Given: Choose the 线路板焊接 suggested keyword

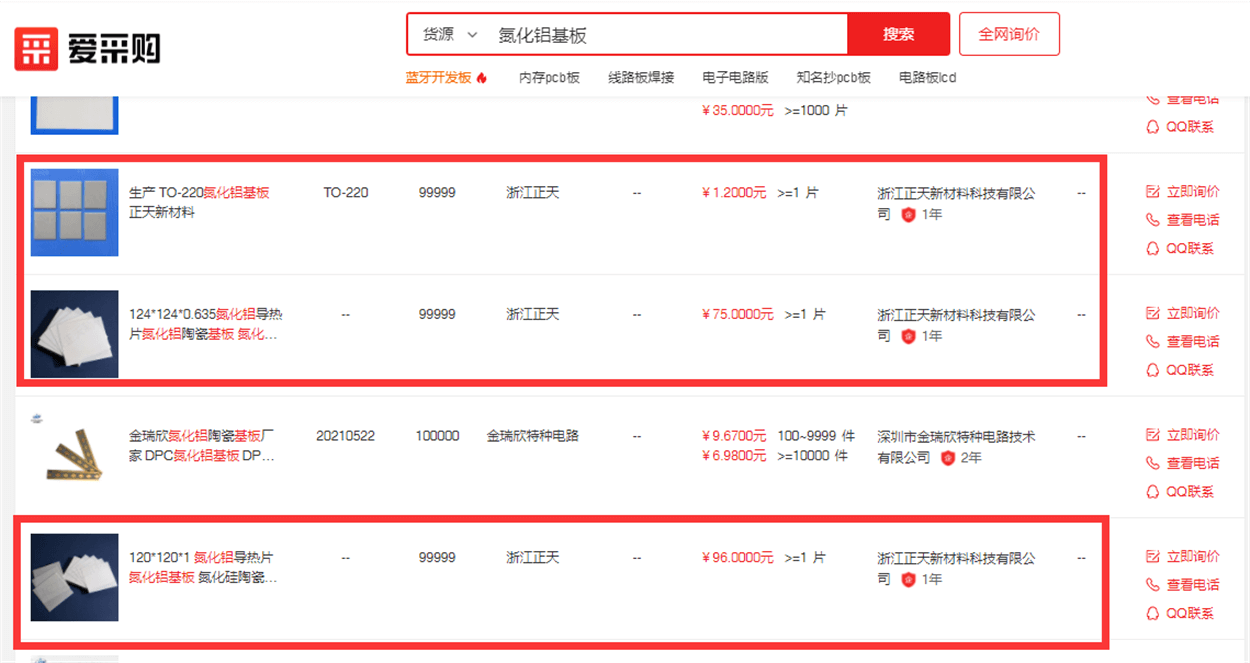Looking at the screenshot, I should 641,78.
